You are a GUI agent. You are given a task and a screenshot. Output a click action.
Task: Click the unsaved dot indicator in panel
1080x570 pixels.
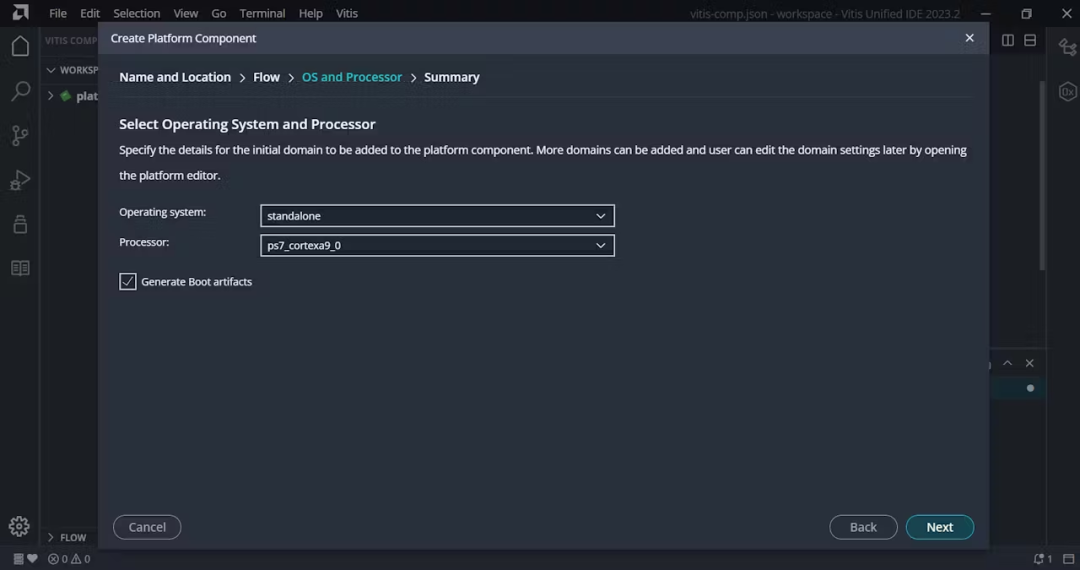click(x=1030, y=388)
